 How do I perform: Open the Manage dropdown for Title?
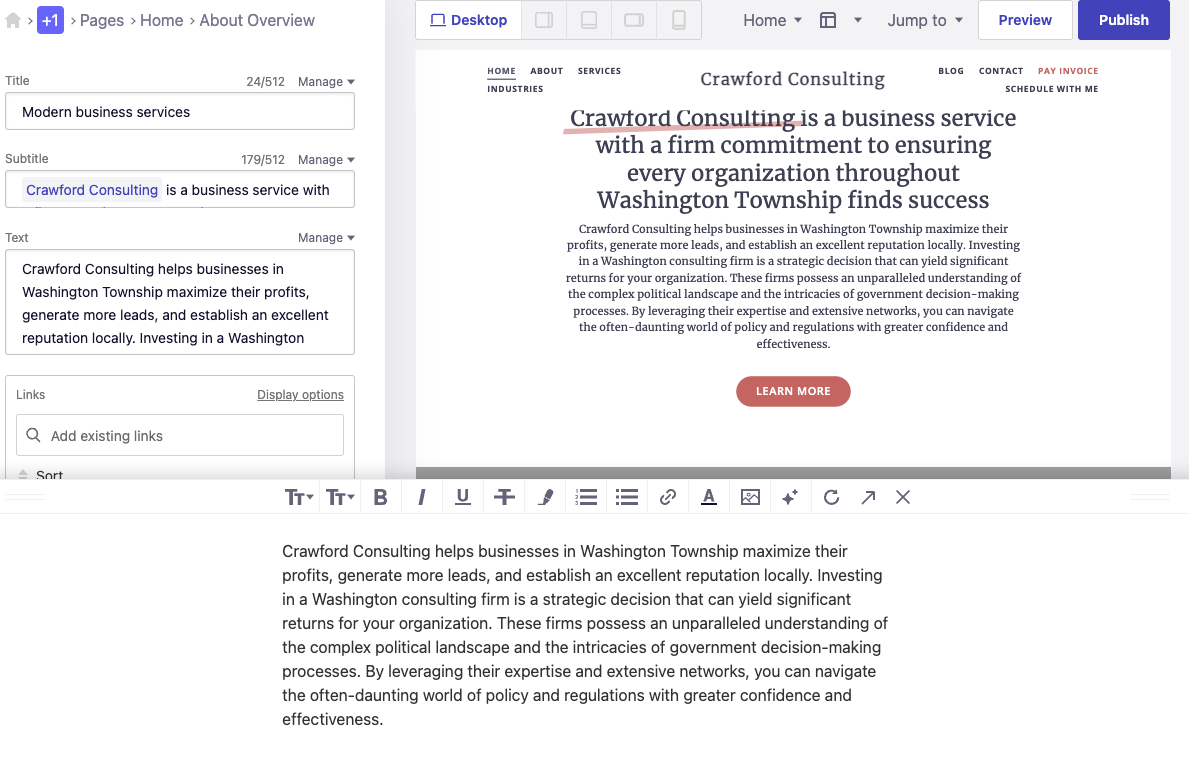click(326, 81)
